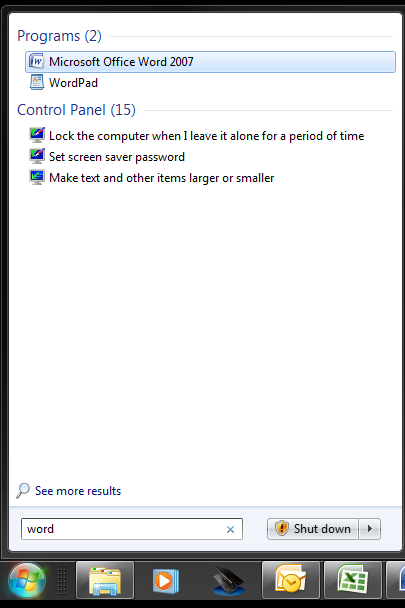The width and height of the screenshot is (405, 608).
Task: Launch WordPad from search results
Action: 73,83
